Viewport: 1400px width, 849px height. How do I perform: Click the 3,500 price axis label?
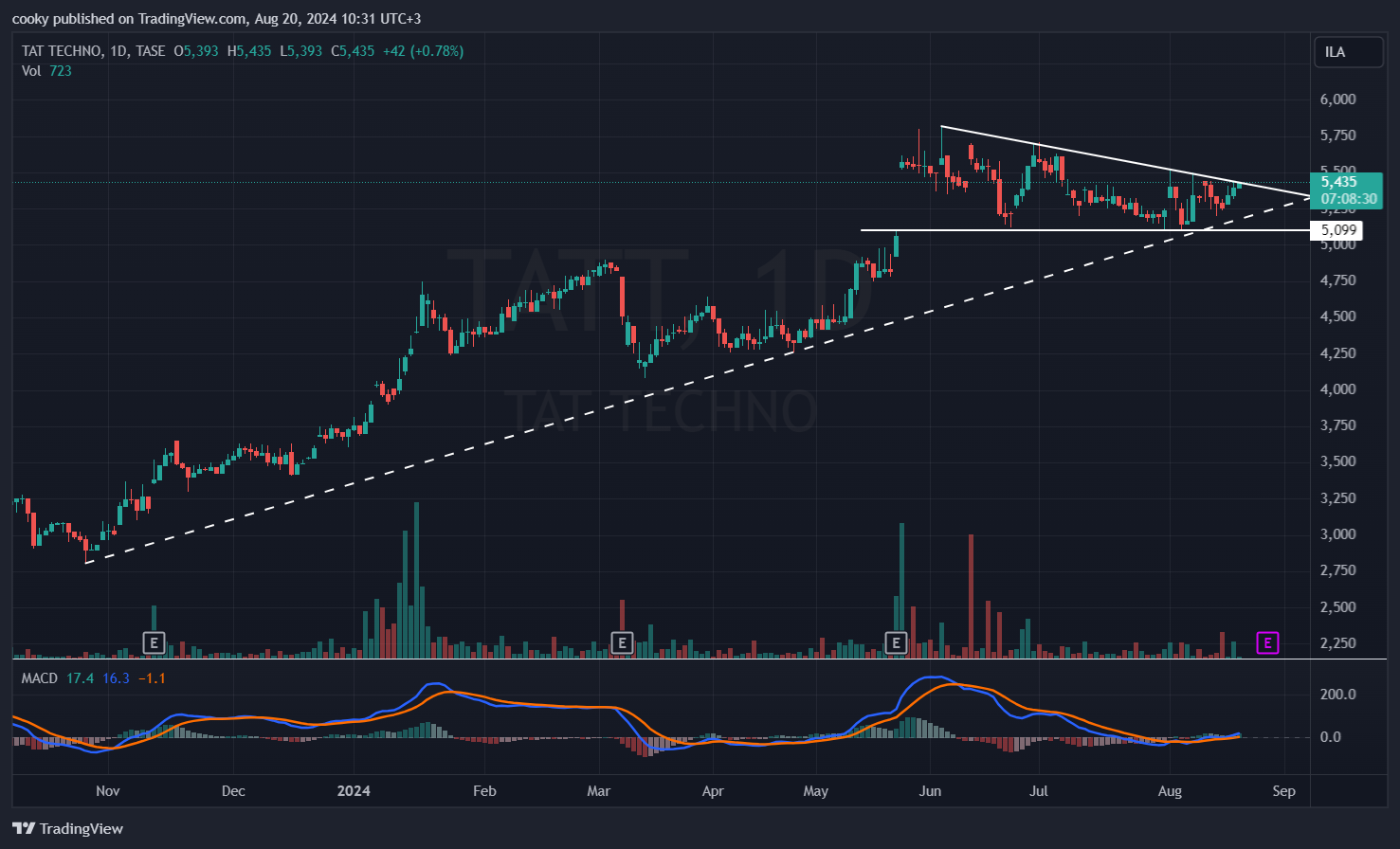(x=1337, y=461)
